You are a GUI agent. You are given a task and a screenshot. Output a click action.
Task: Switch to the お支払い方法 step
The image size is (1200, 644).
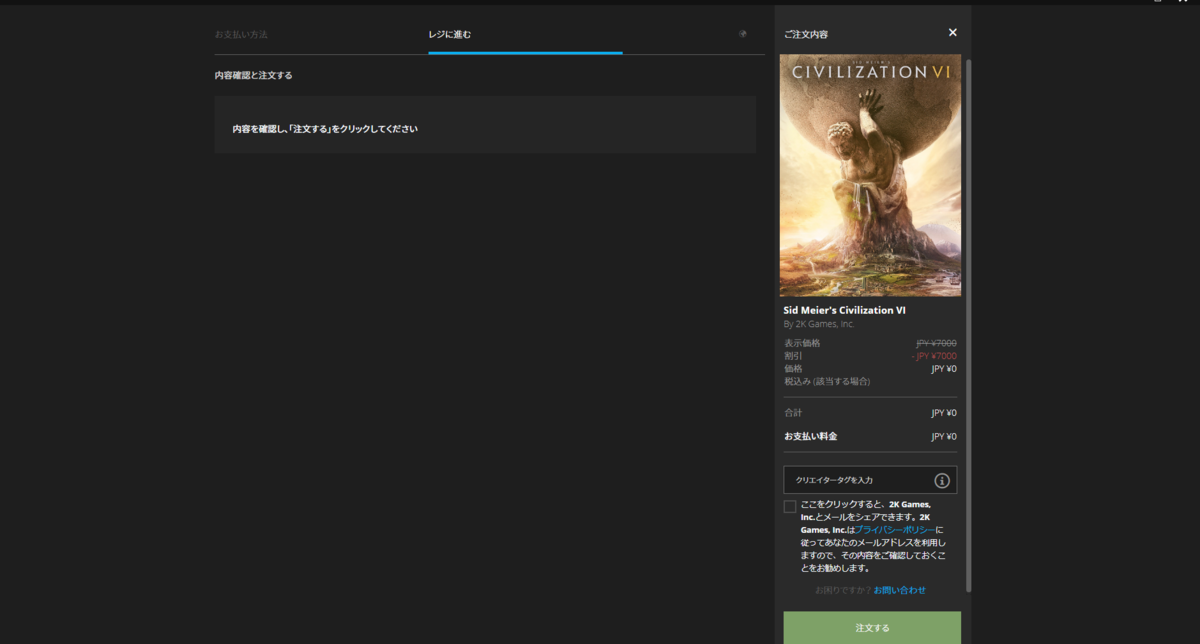click(x=241, y=34)
